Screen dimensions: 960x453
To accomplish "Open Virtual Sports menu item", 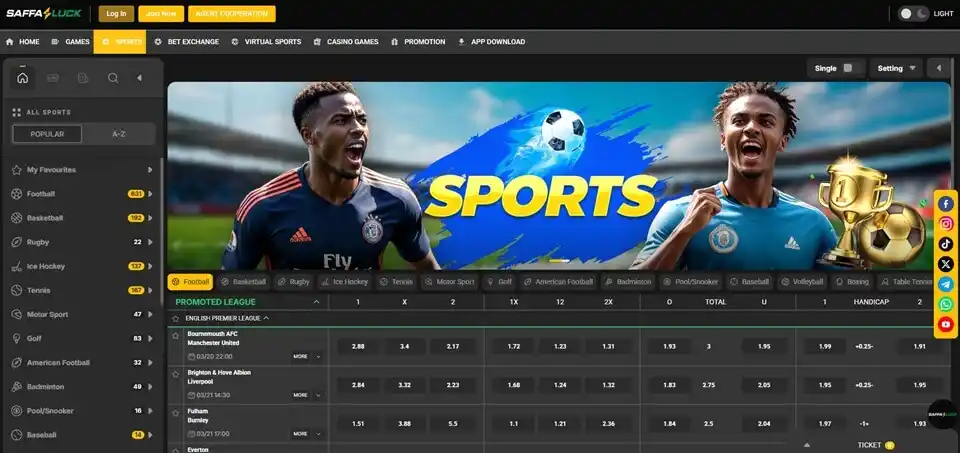I will 266,42.
